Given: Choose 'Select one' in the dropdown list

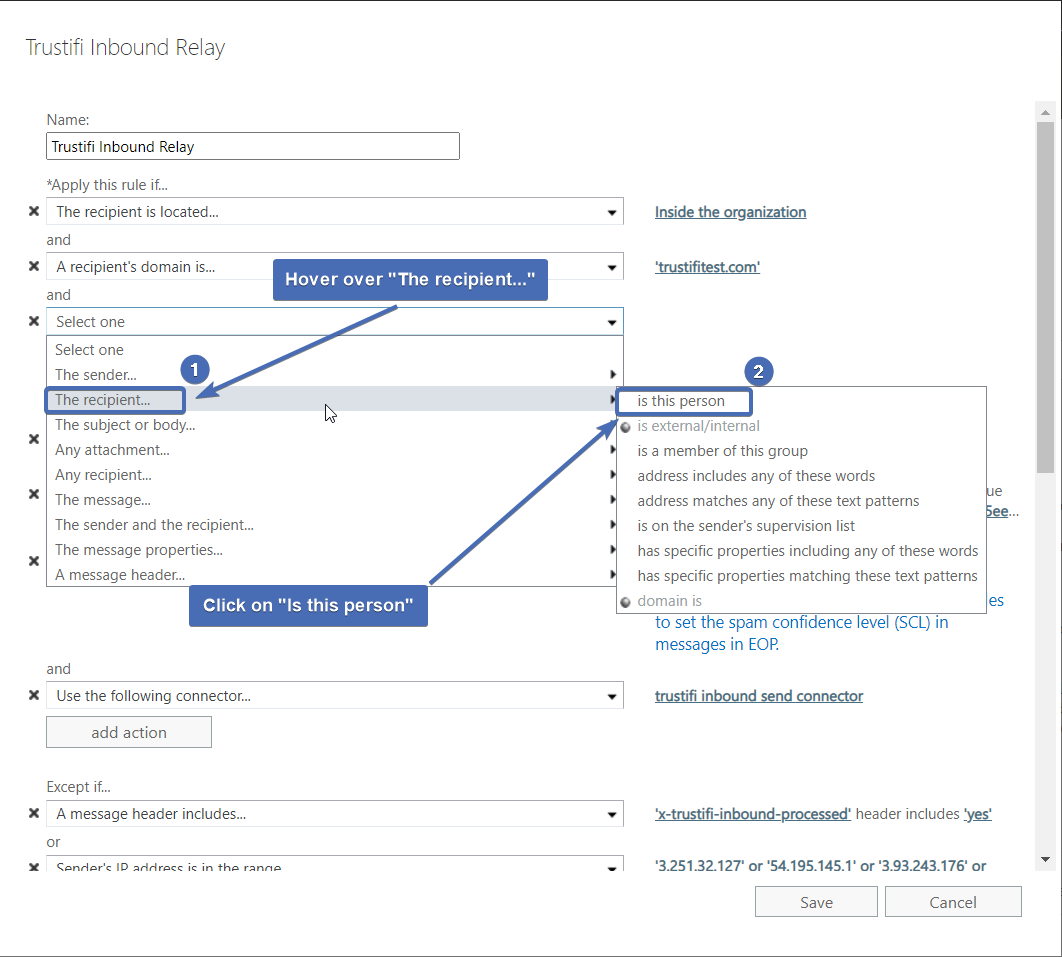Looking at the screenshot, I should 335,349.
